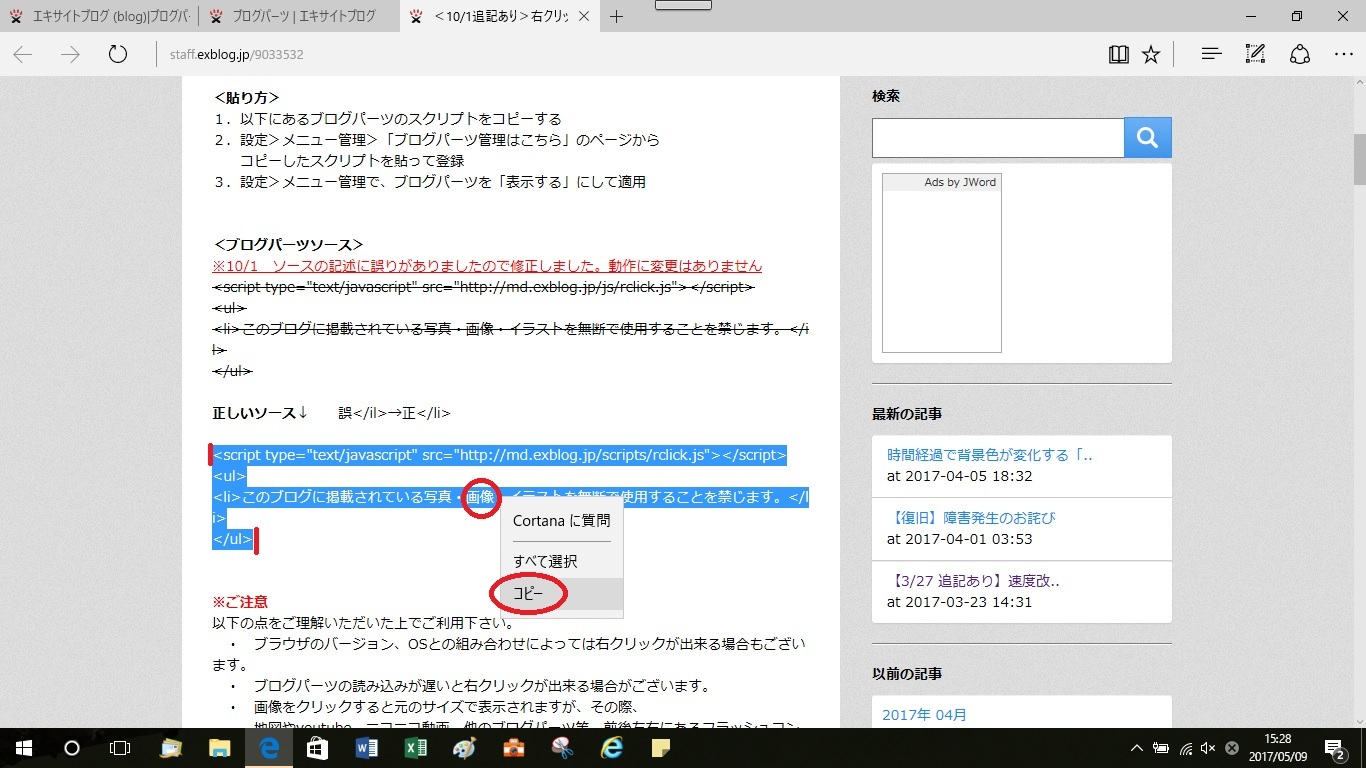Open Cortana circle on taskbar
Image resolution: width=1366 pixels, height=768 pixels.
pos(71,748)
